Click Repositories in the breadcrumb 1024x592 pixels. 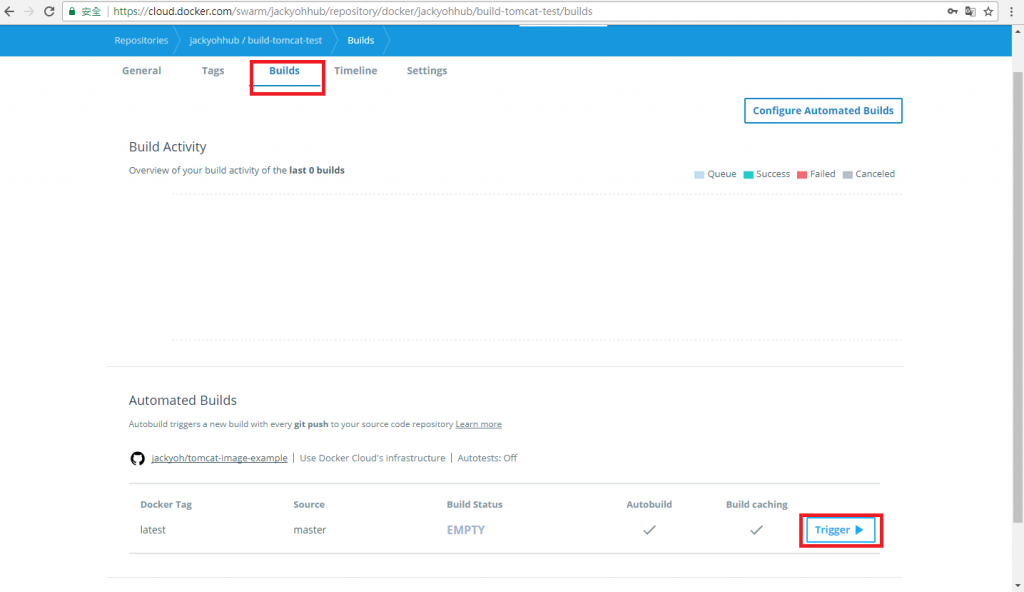pyautogui.click(x=141, y=41)
